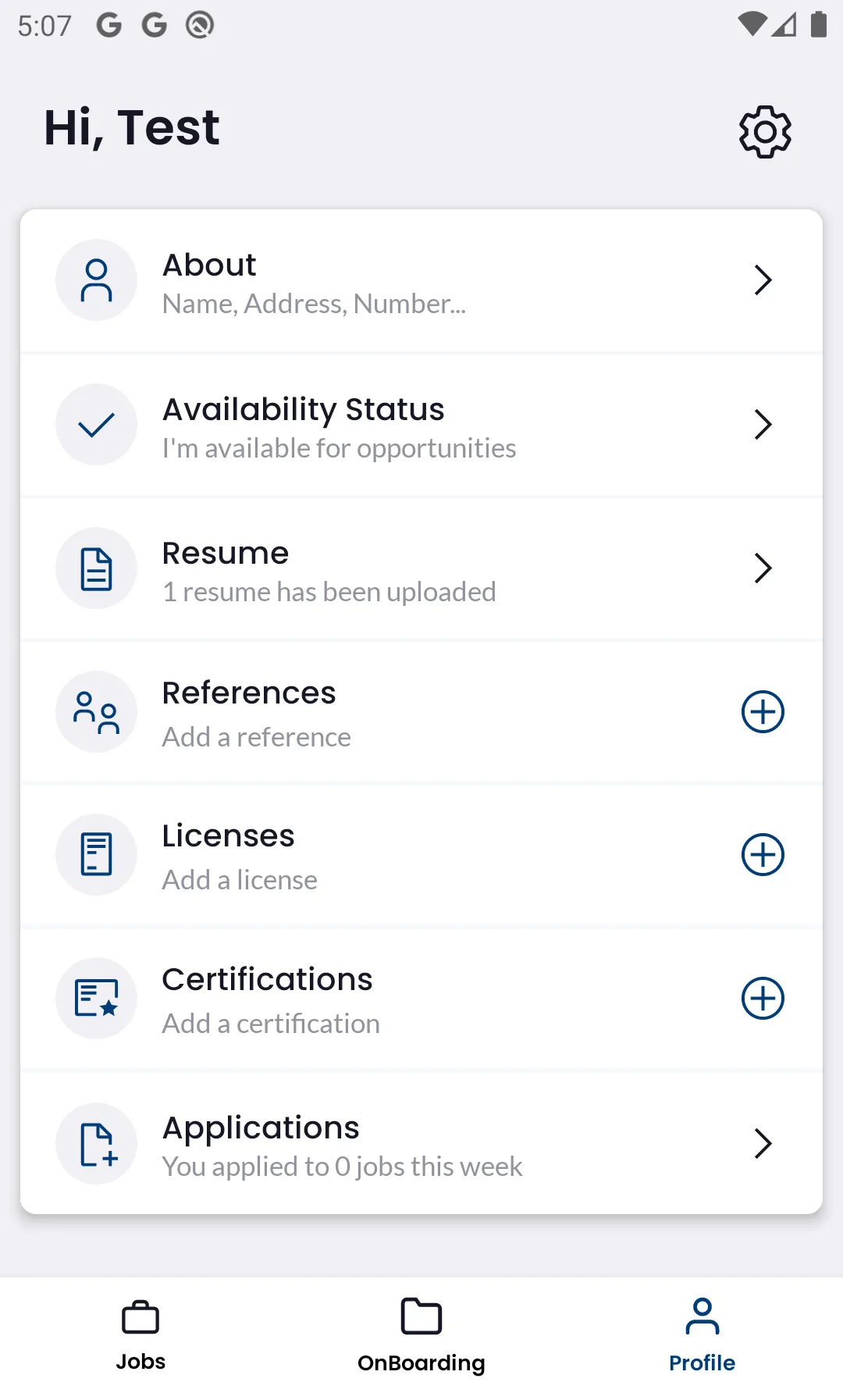The height and width of the screenshot is (1400, 843).
Task: Expand the About row chevron
Action: (763, 280)
